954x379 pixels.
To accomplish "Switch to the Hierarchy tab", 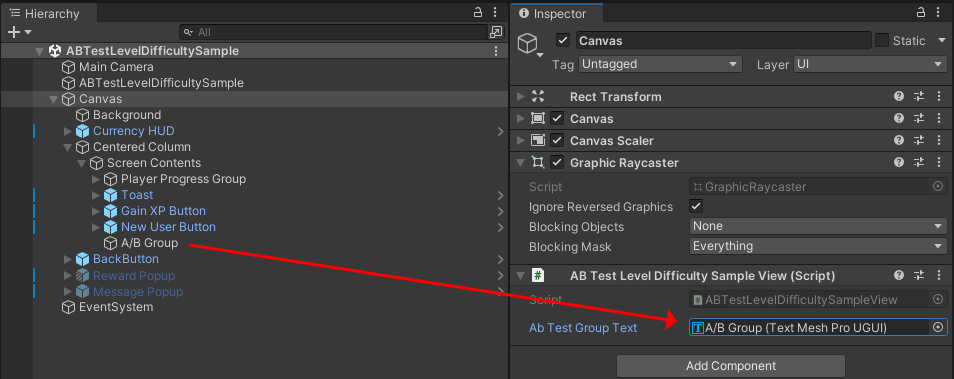I will point(48,13).
